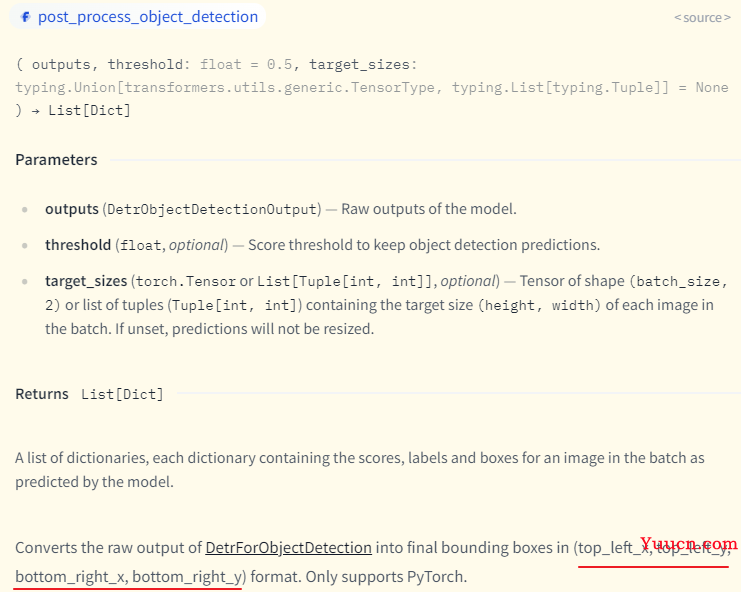The image size is (750, 598).
Task: Open the <source> link
Action: click(702, 18)
